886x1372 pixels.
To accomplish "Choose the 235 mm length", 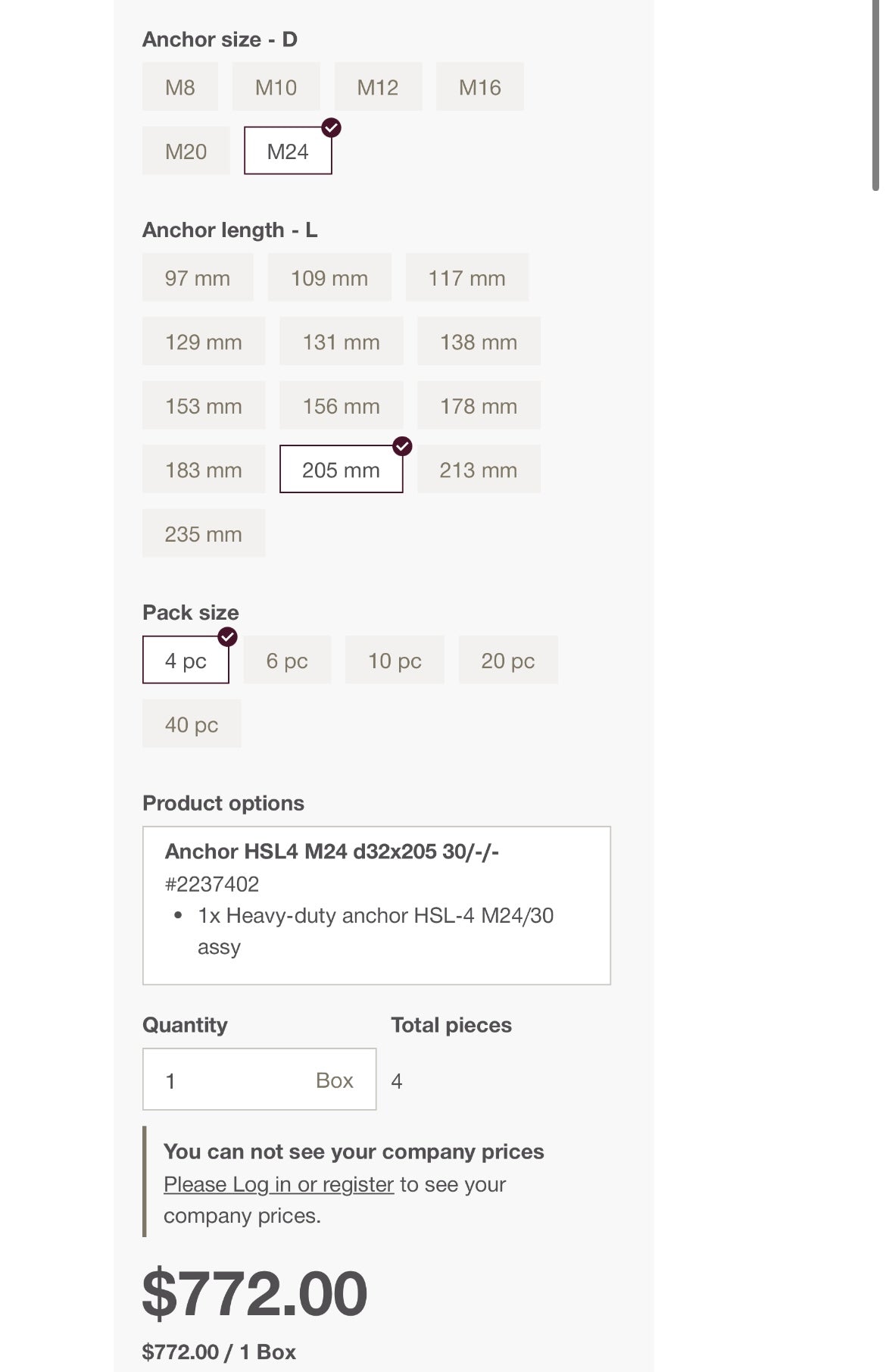I will tap(204, 534).
